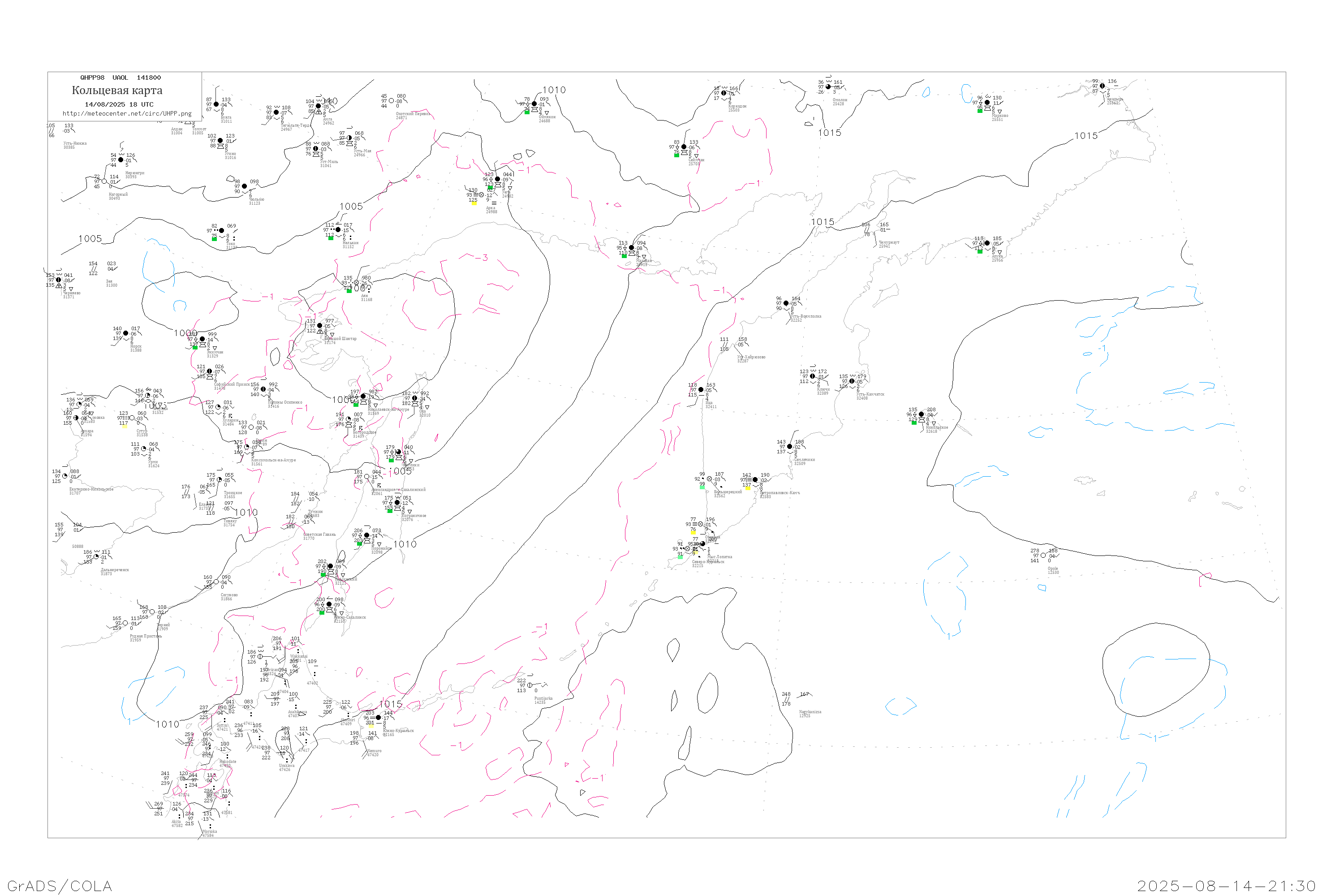Click the Семлячики station filled circle
The width and height of the screenshot is (1344, 896).
click(x=790, y=447)
